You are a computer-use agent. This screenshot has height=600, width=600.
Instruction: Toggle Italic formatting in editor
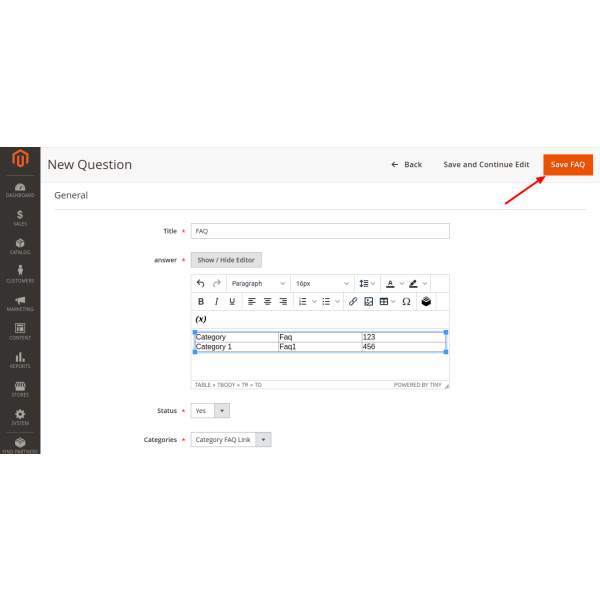point(216,302)
